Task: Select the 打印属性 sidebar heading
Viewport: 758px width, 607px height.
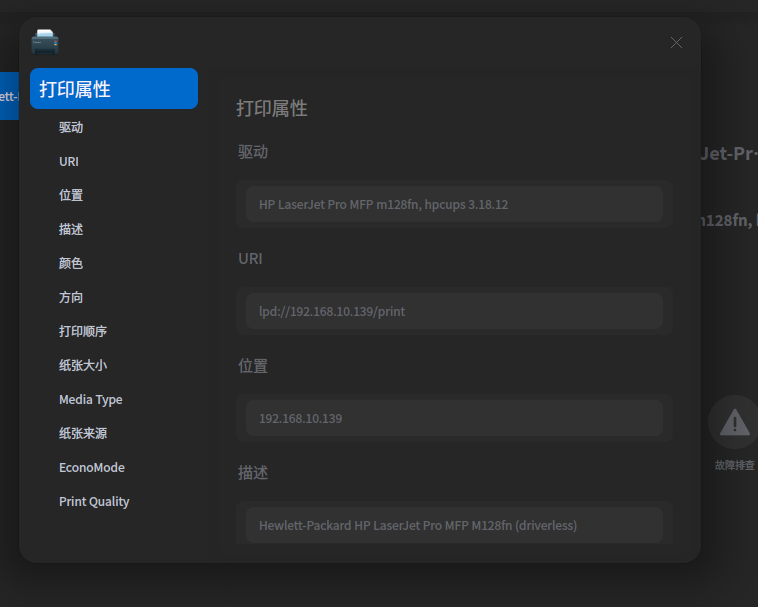Action: [x=114, y=89]
